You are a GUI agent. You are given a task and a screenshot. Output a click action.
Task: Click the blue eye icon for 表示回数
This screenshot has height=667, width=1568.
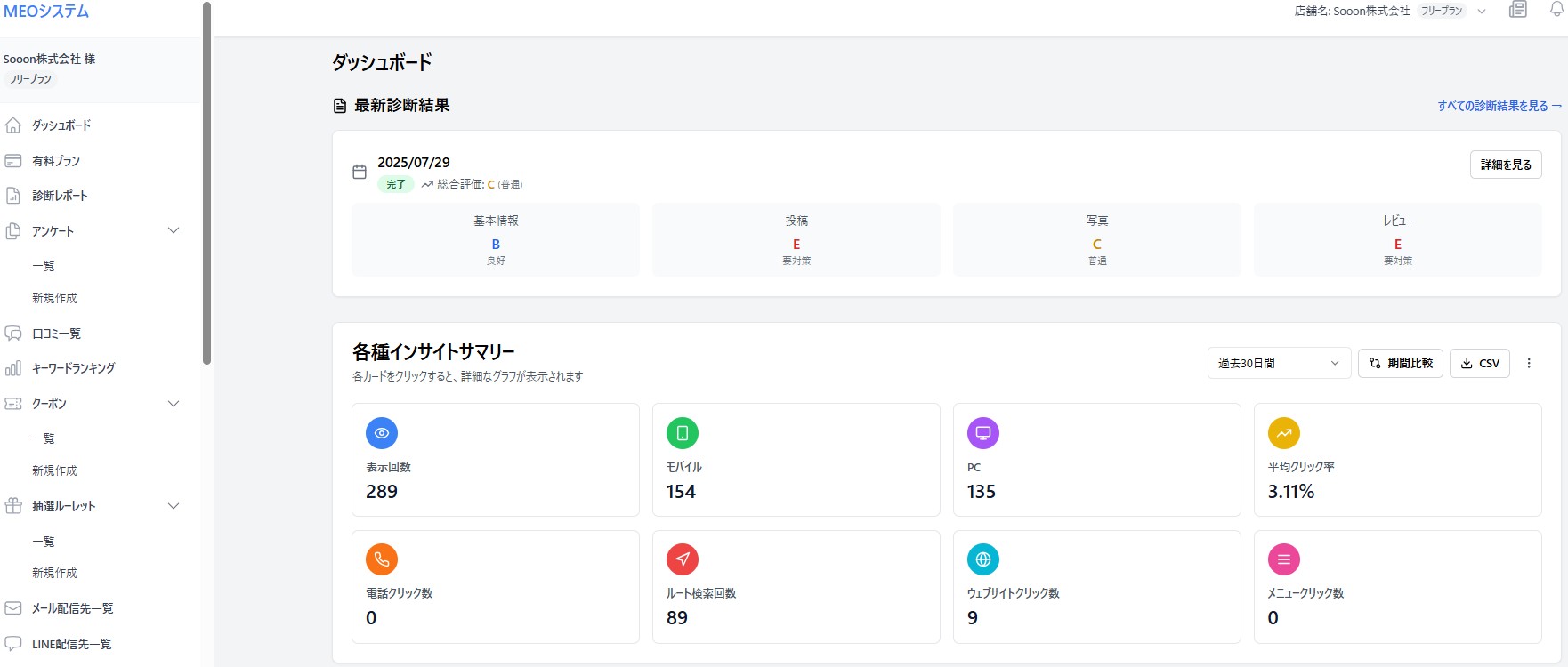tap(382, 433)
